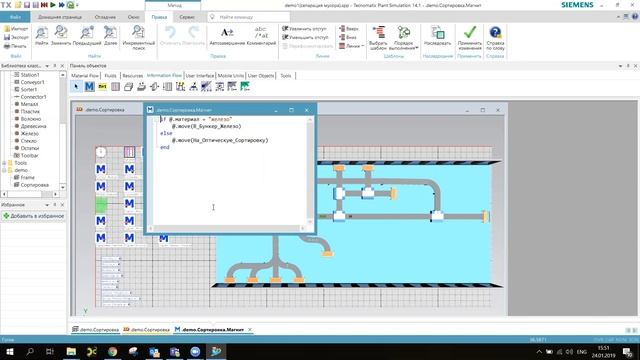
Task: Collapse the demo folder in tree
Action: tap(4, 170)
